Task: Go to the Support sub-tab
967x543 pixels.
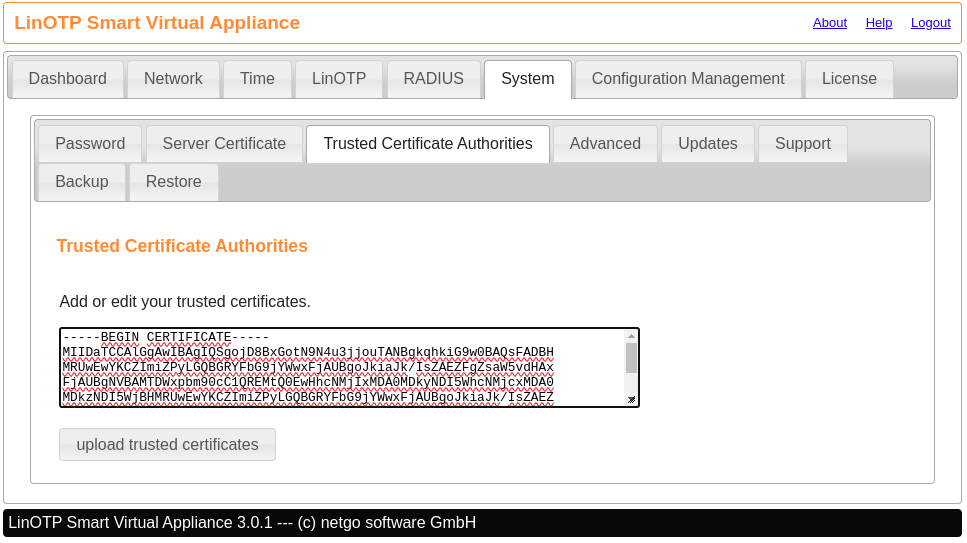Action: (802, 144)
